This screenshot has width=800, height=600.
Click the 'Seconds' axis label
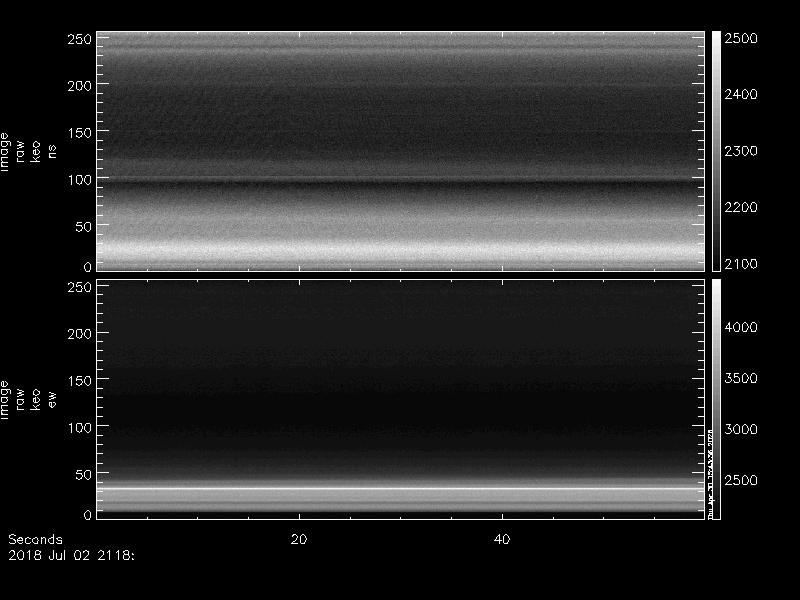click(35, 539)
